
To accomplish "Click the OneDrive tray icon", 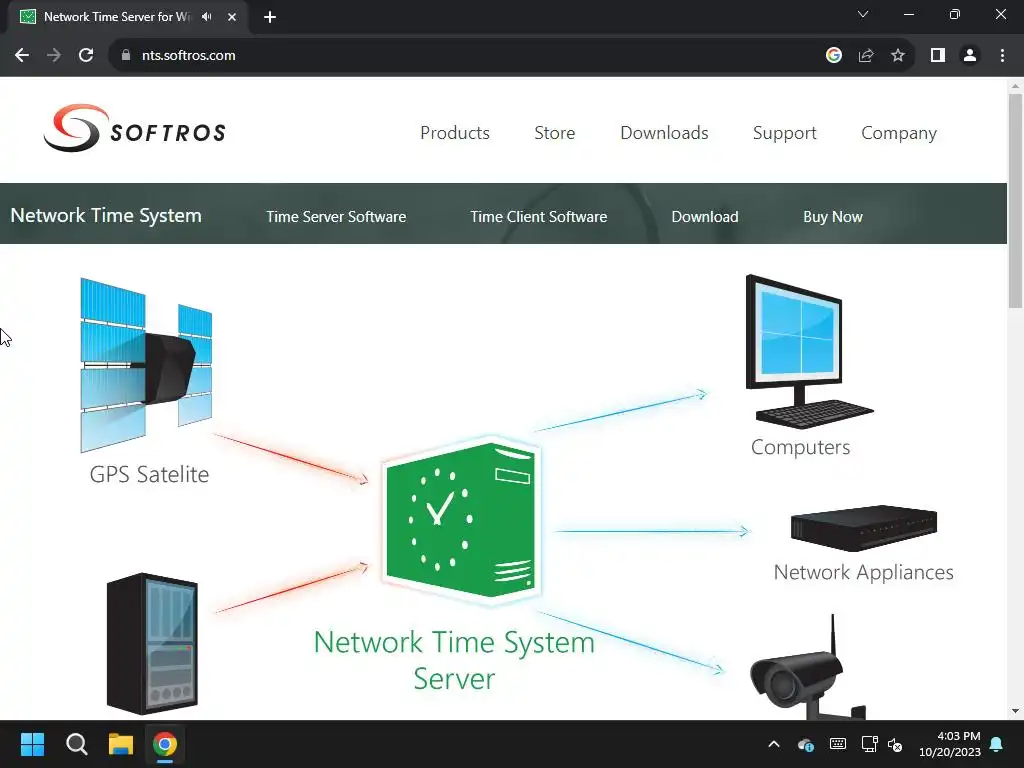I will 805,744.
